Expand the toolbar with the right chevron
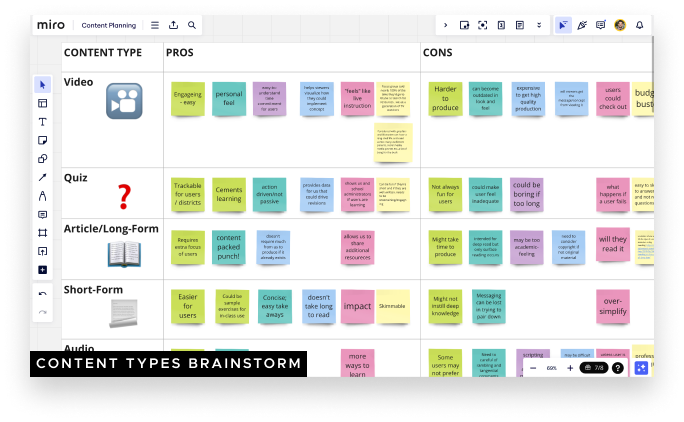The height and width of the screenshot is (422, 684). 445,25
